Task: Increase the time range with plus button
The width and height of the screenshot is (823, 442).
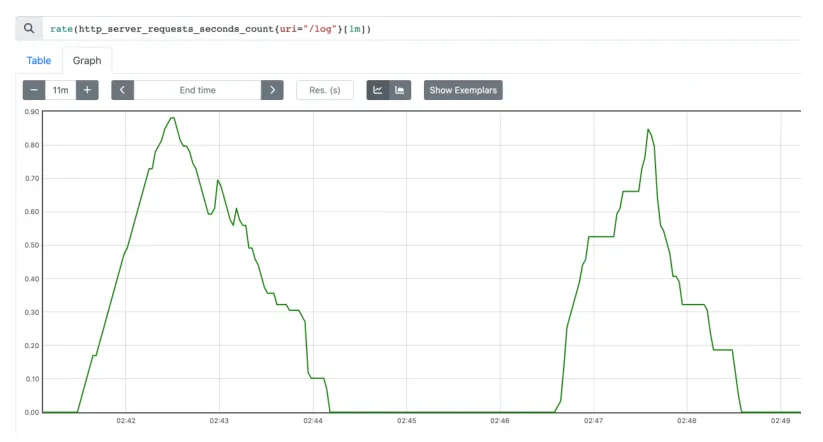Action: tap(87, 90)
